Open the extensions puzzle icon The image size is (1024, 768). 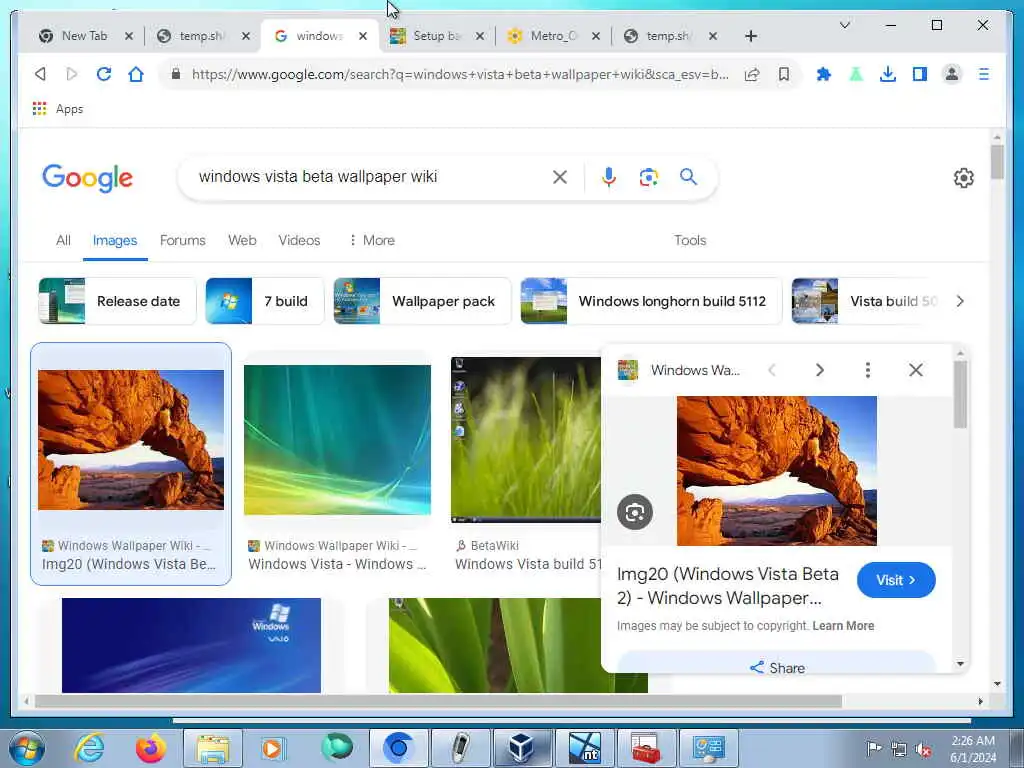point(824,74)
